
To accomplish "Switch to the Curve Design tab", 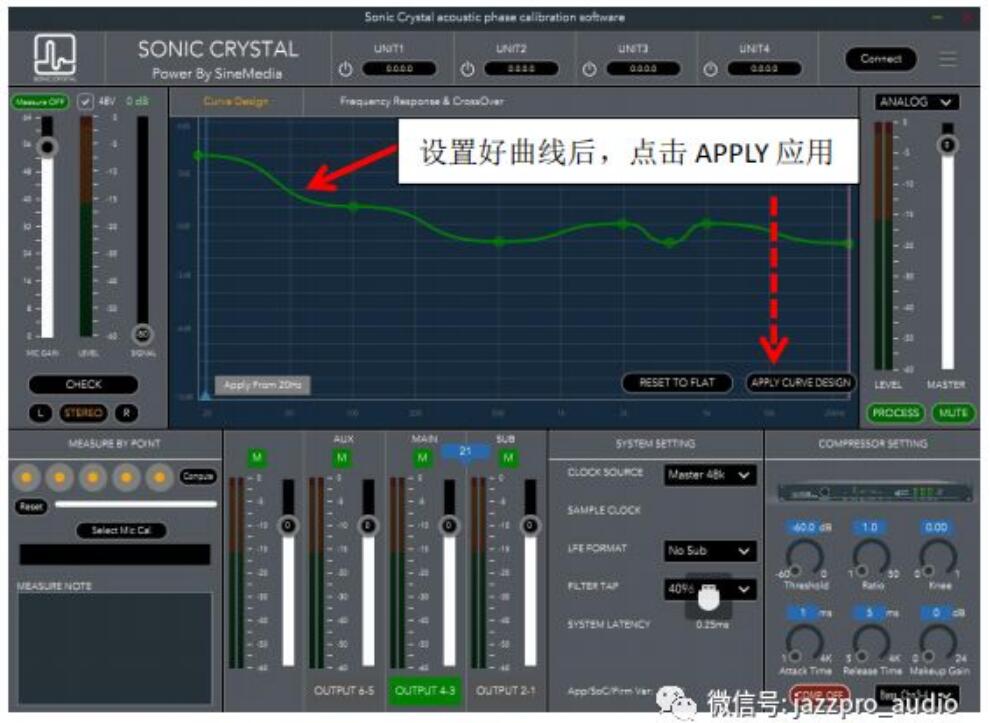I will [x=236, y=102].
